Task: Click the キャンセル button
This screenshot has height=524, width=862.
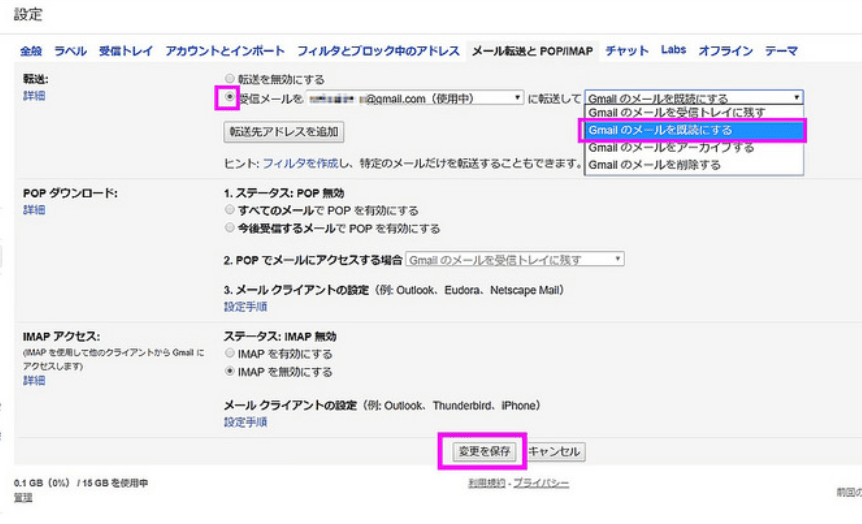Action: (554, 451)
